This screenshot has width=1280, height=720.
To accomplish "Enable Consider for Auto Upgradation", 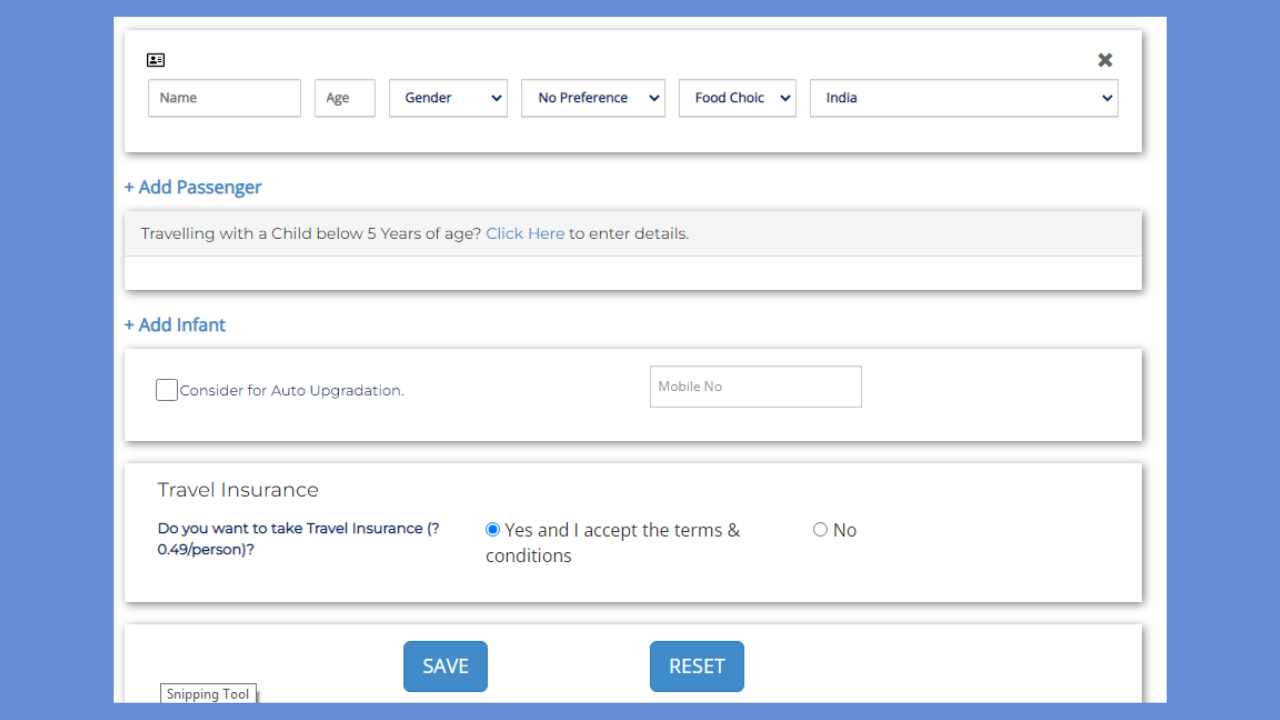I will pos(166,389).
